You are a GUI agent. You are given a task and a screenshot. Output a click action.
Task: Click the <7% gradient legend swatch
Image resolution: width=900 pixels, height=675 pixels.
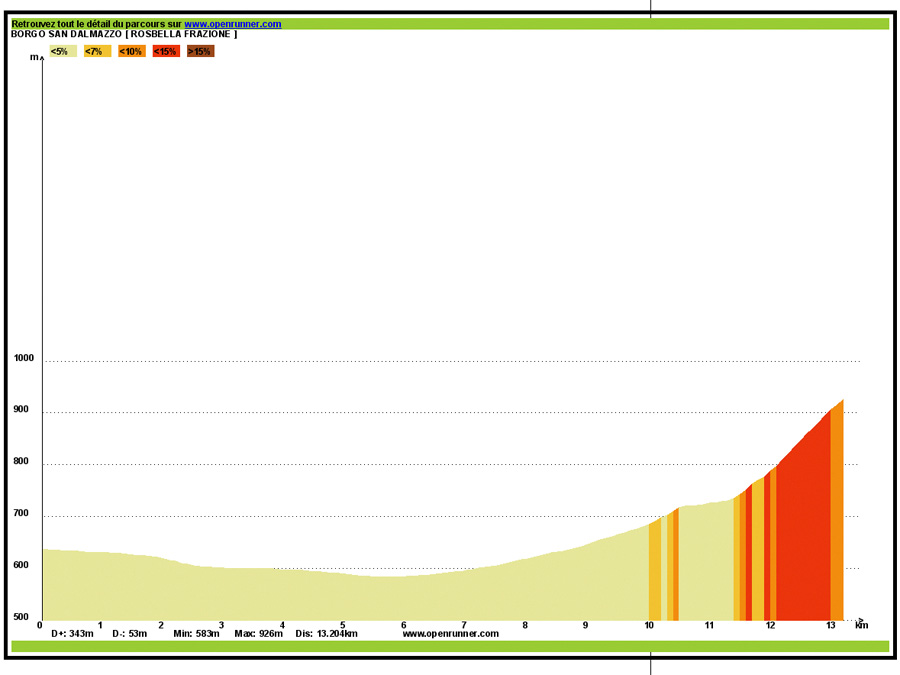click(x=97, y=52)
